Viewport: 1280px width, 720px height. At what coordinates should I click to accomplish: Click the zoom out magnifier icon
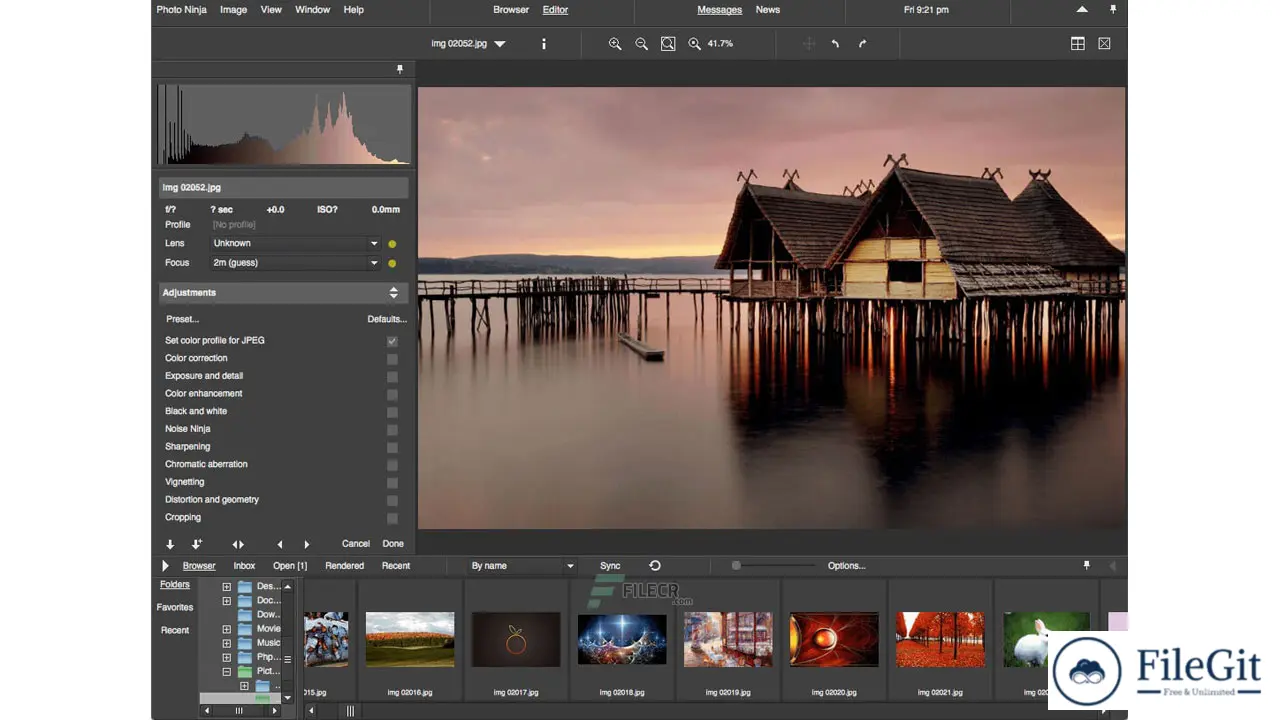click(641, 44)
